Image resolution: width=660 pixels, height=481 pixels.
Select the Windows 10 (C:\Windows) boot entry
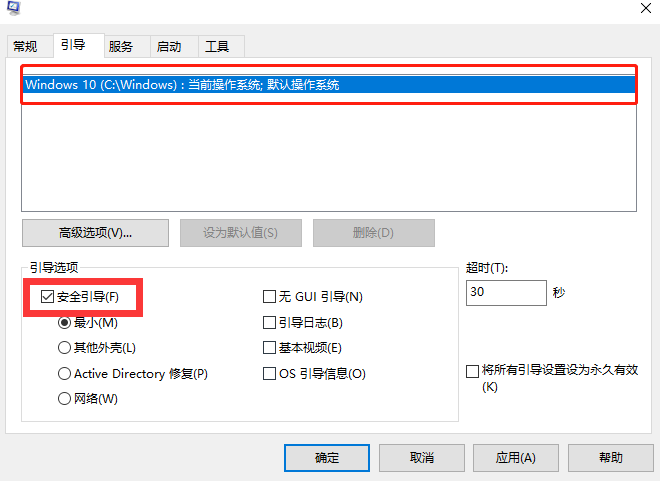pyautogui.click(x=182, y=85)
